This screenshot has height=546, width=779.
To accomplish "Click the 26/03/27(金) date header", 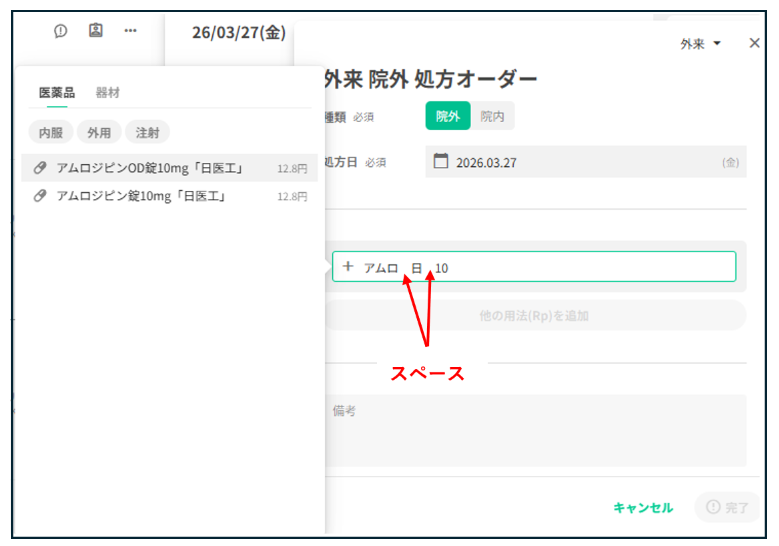I will 239,33.
